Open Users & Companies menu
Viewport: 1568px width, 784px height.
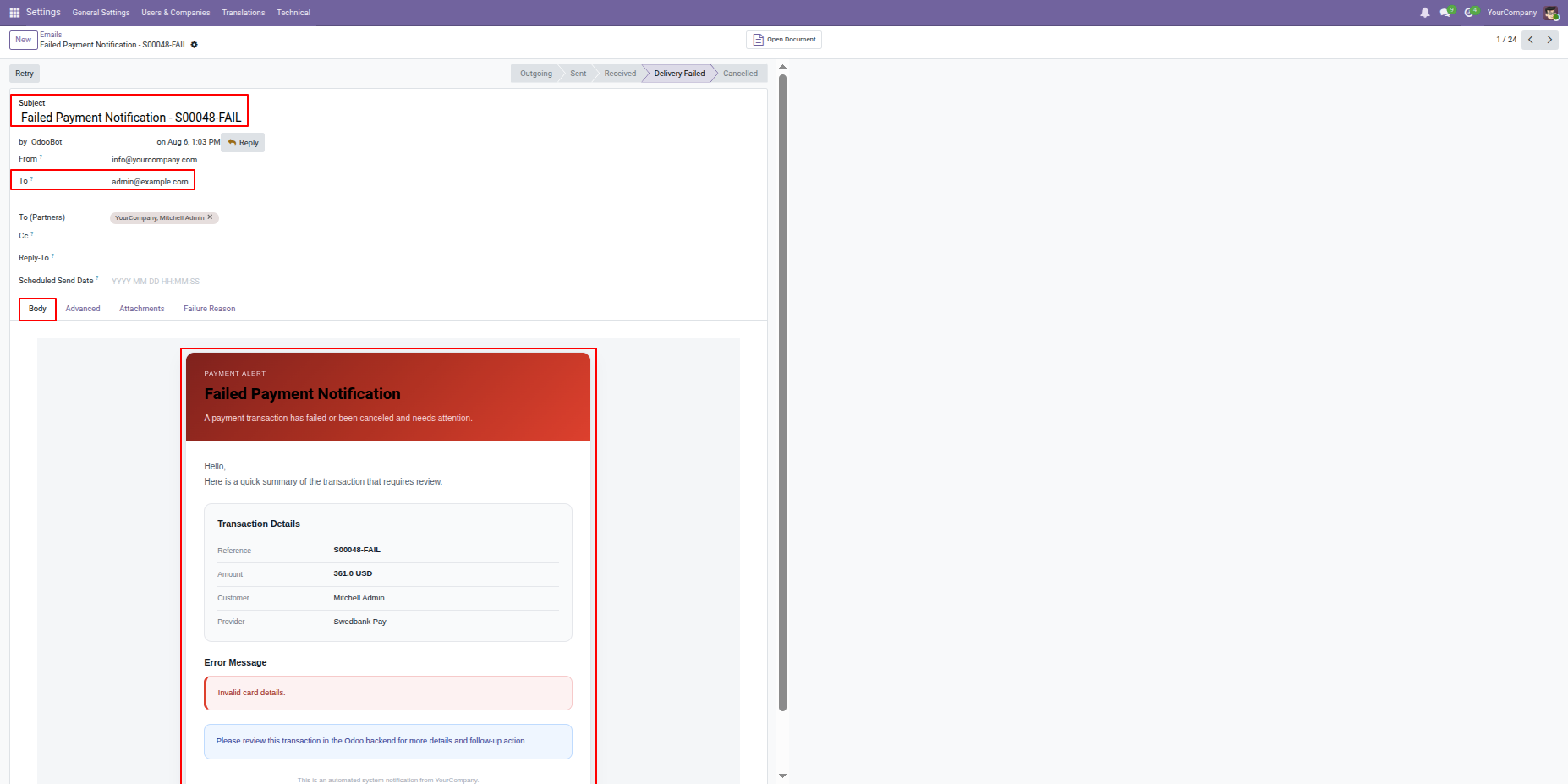pos(176,13)
